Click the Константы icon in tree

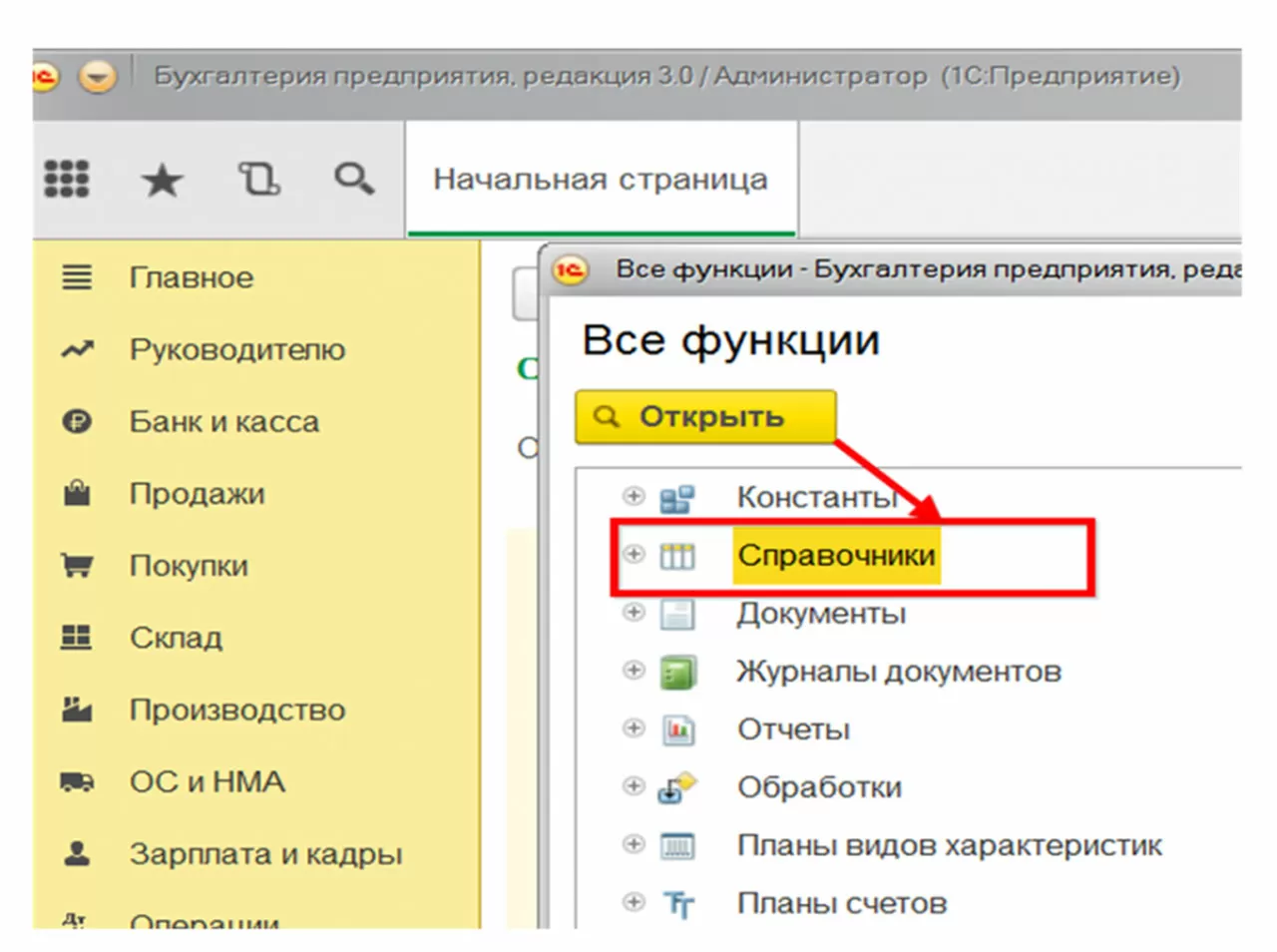coord(677,498)
